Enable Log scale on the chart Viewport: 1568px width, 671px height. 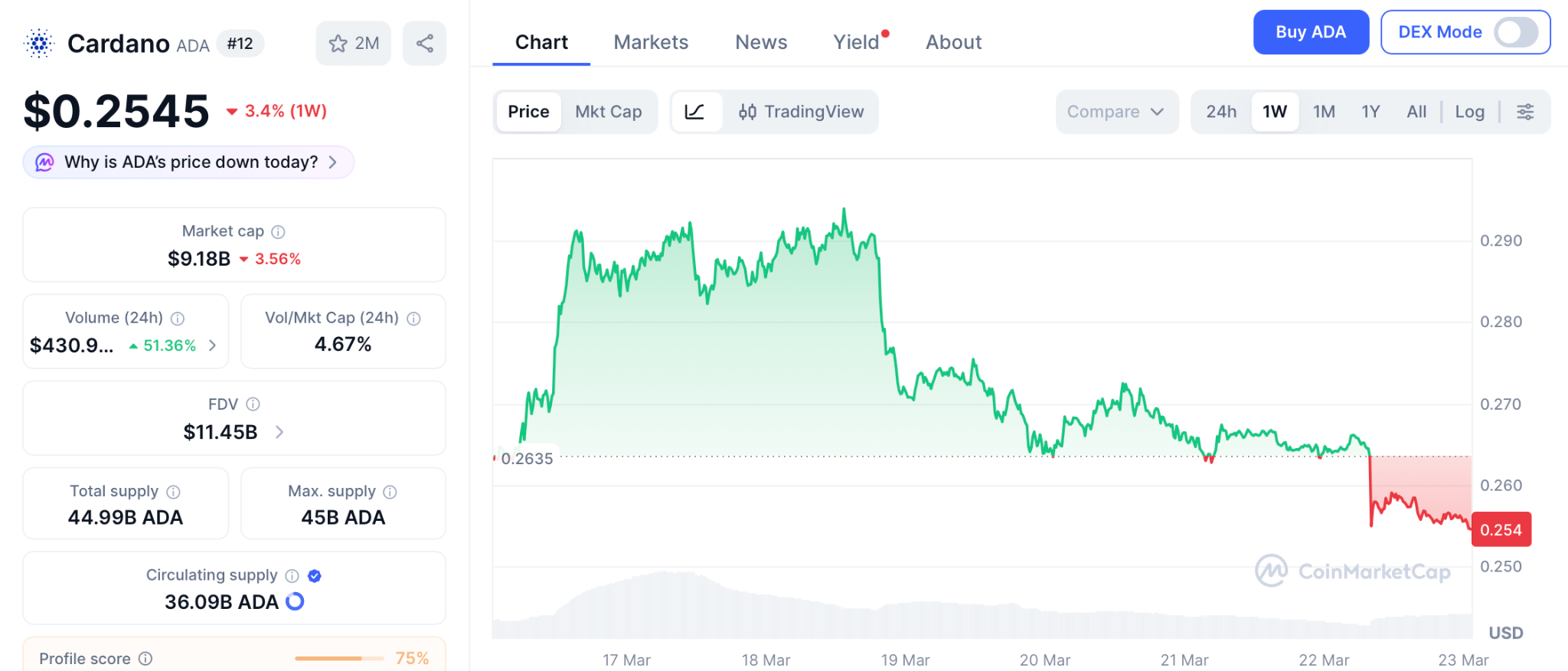[1469, 112]
